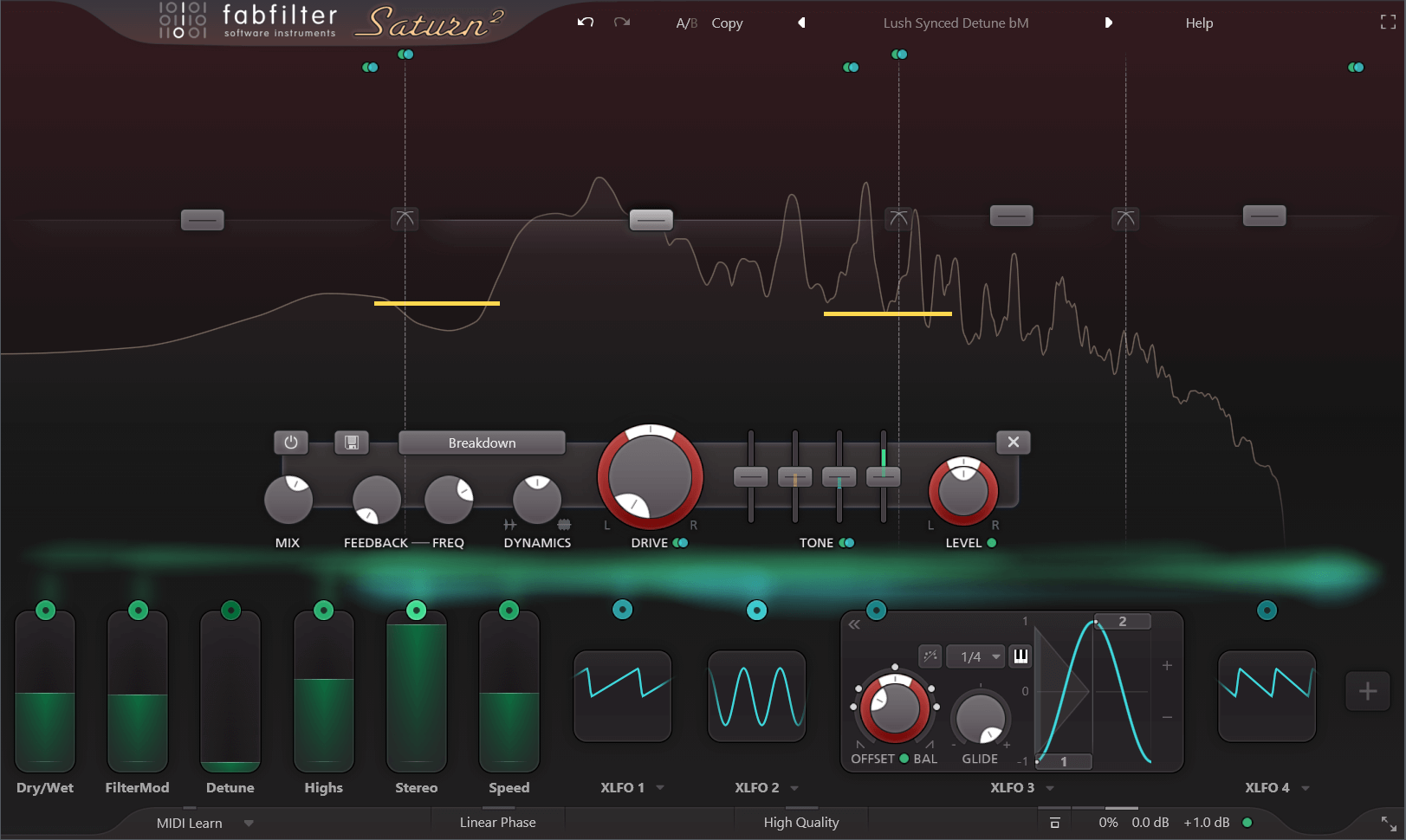1406x840 pixels.
Task: Add a new modulation source
Action: (1368, 691)
